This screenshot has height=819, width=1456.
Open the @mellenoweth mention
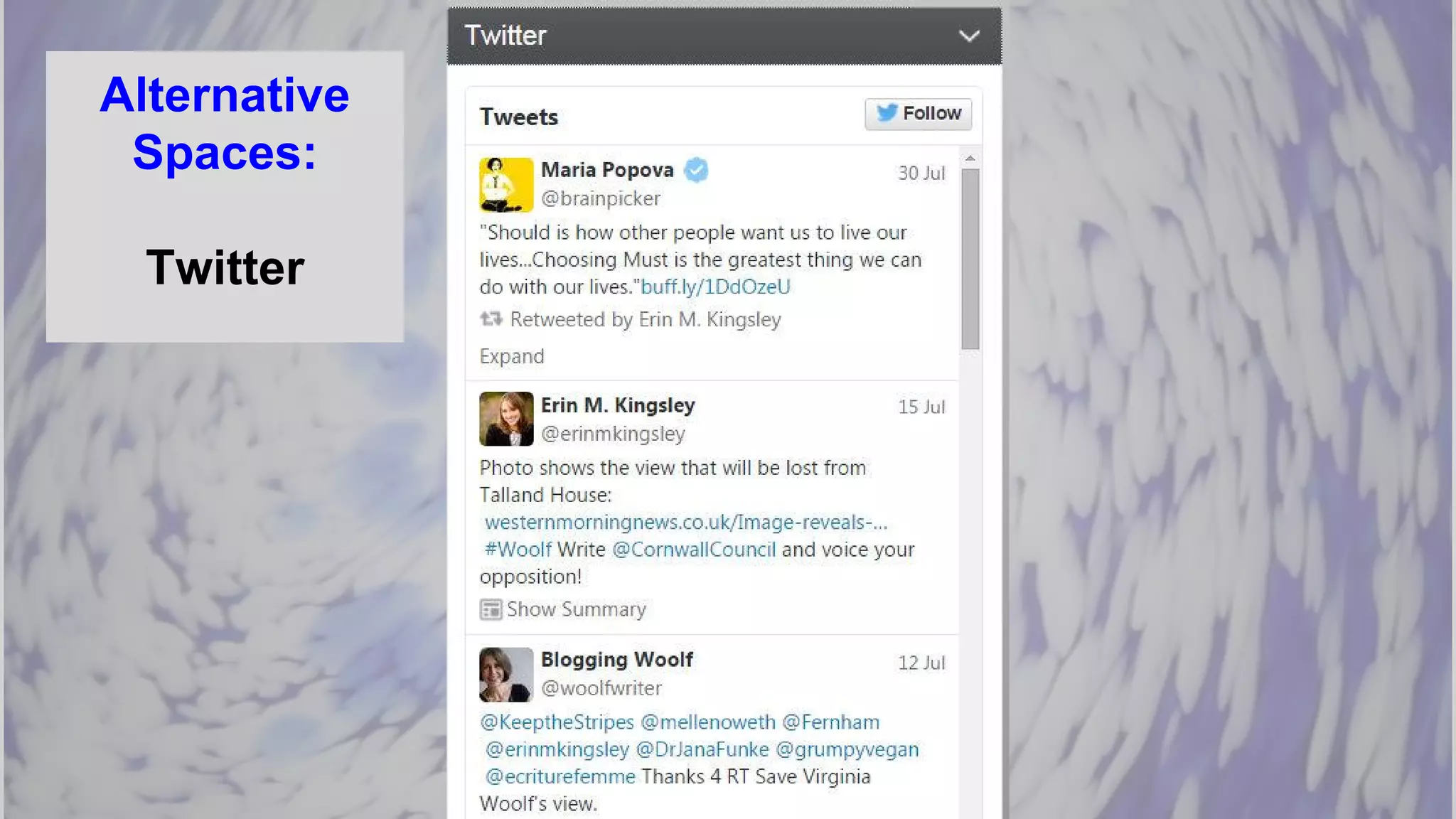708,722
